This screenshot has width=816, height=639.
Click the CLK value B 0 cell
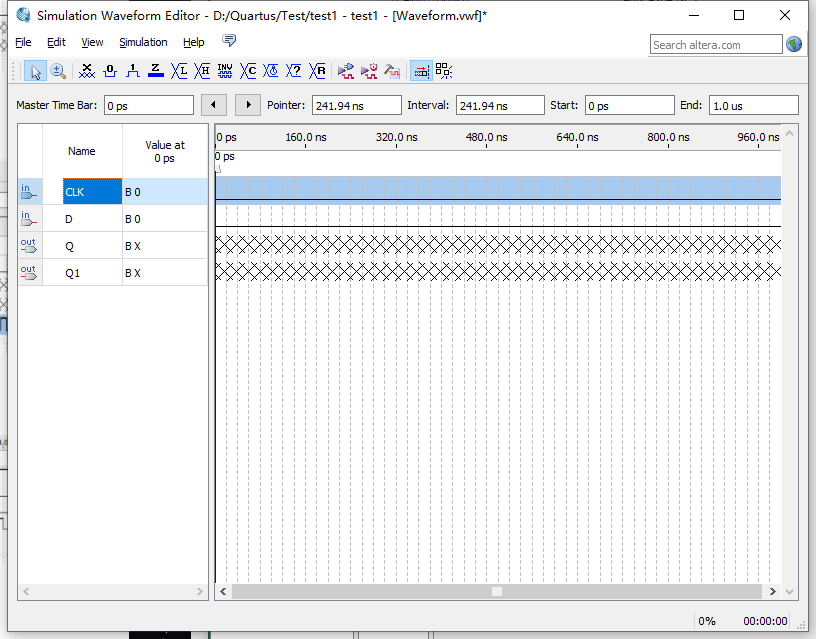tap(165, 191)
